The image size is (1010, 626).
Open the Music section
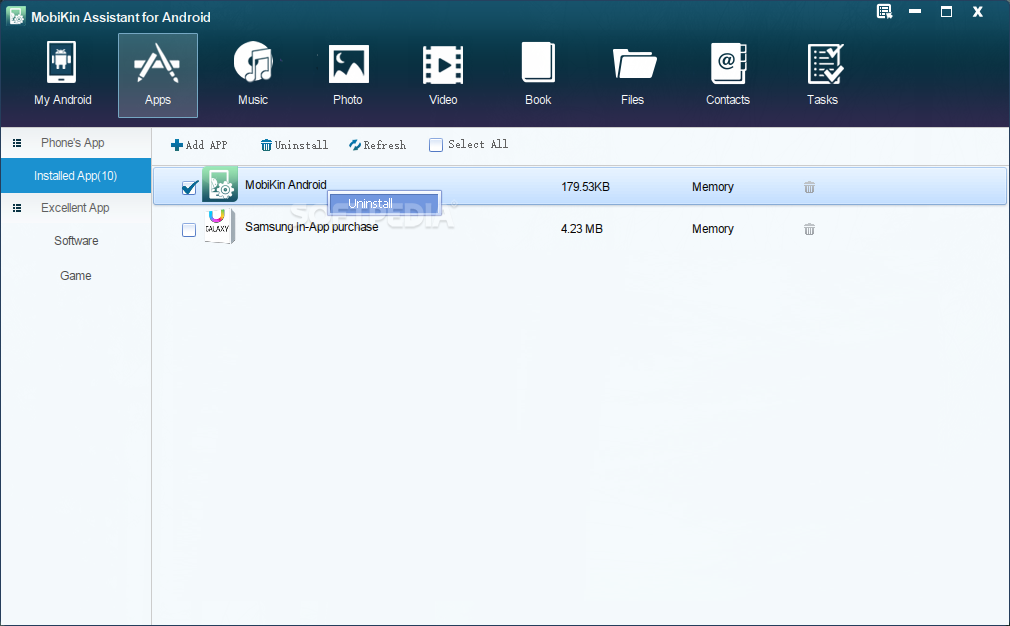pos(253,74)
